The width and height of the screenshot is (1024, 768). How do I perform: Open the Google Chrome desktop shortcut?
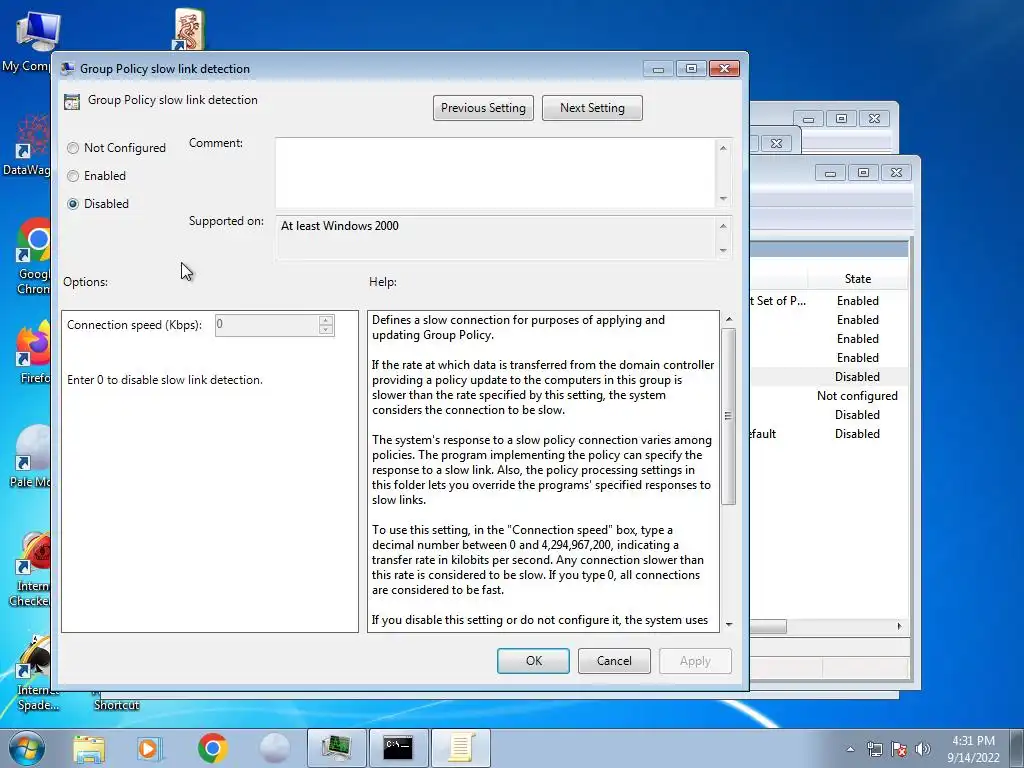[x=31, y=256]
